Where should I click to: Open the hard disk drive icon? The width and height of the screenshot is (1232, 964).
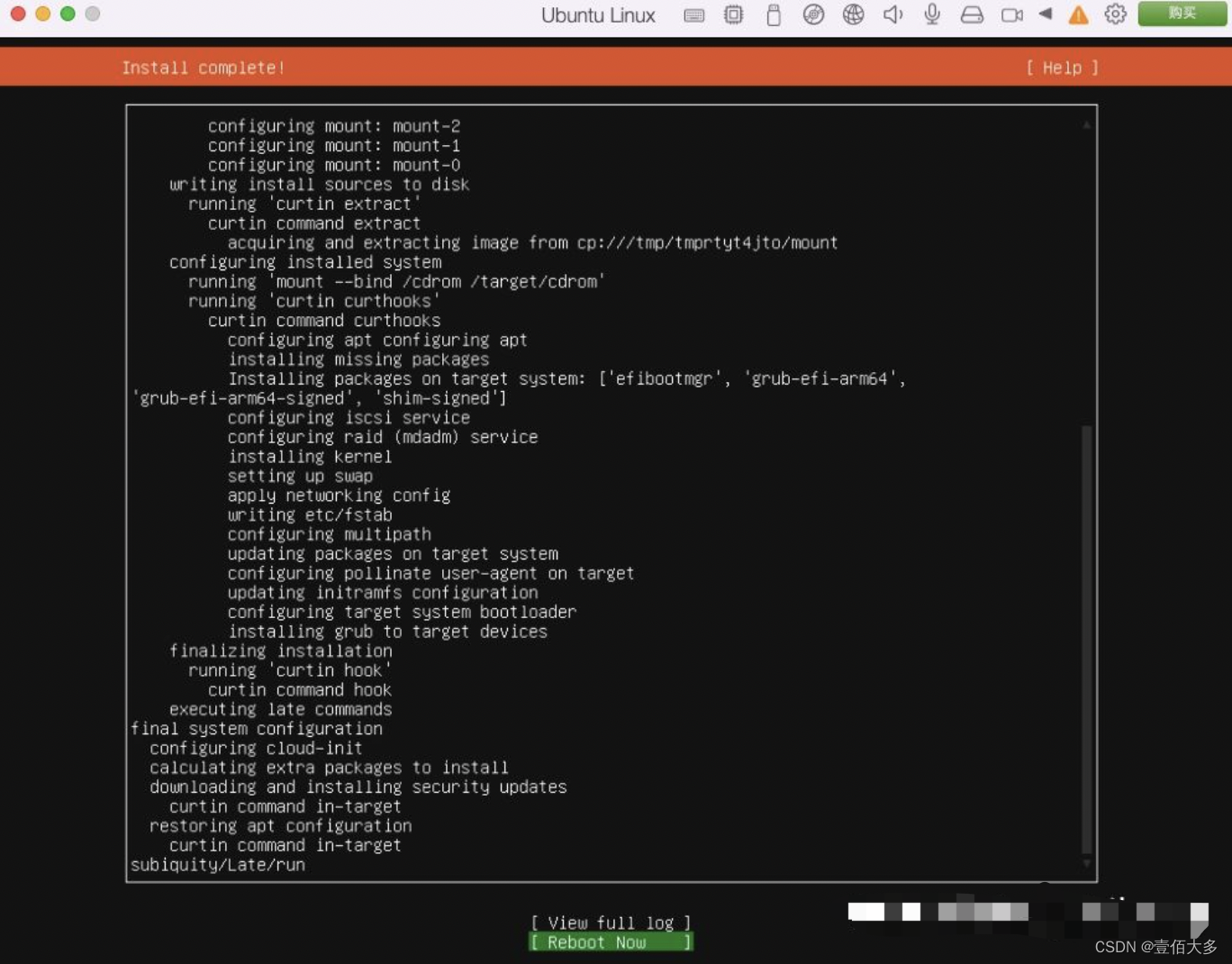tap(972, 14)
